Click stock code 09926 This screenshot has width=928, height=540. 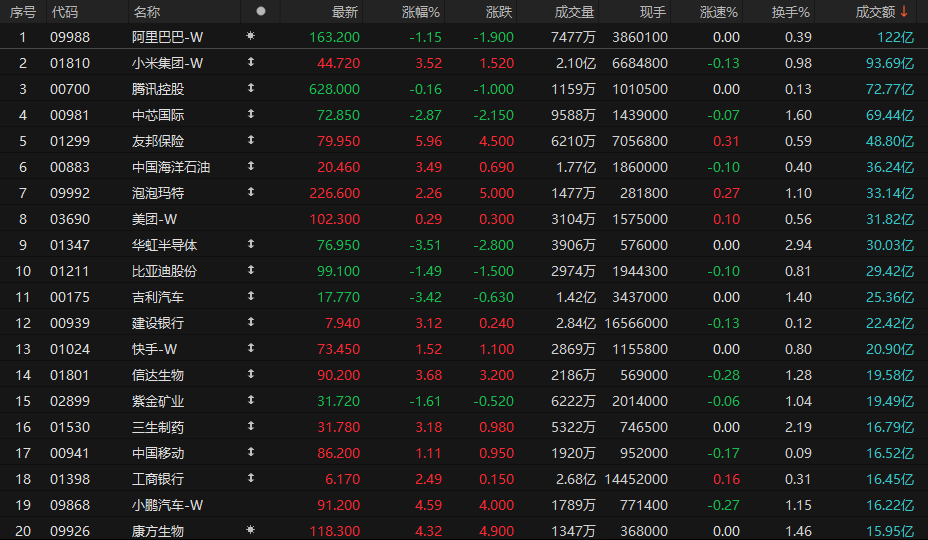pos(70,531)
